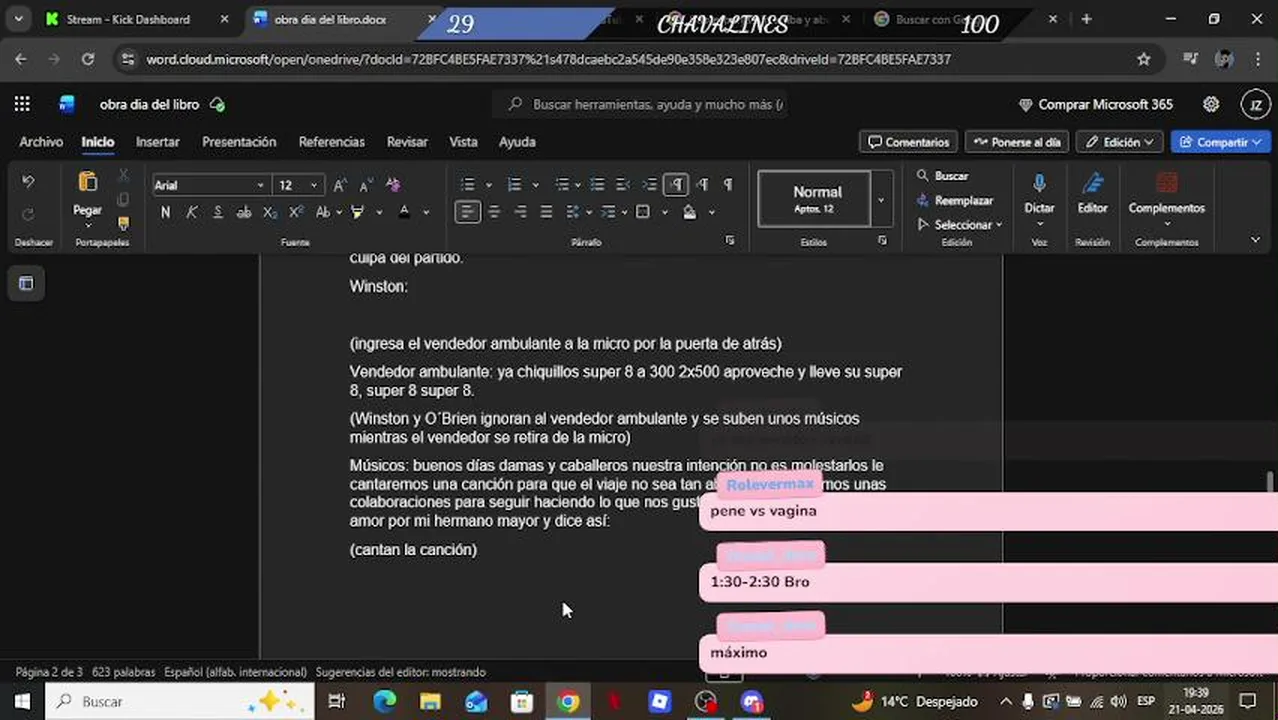The width and height of the screenshot is (1278, 720).
Task: Open the Seleccionar dropdown
Action: 959,224
